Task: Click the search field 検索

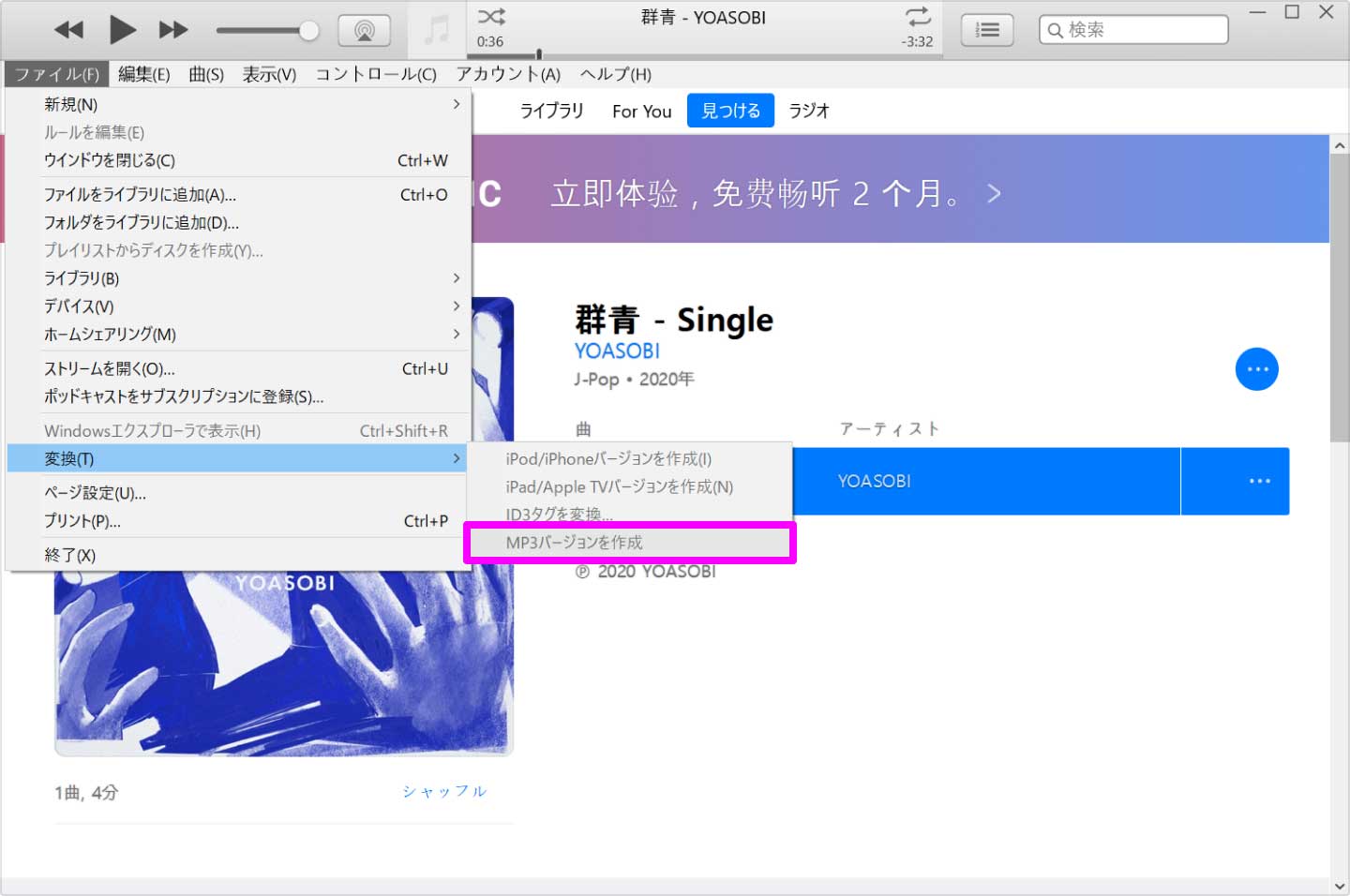Action: pos(1133,30)
